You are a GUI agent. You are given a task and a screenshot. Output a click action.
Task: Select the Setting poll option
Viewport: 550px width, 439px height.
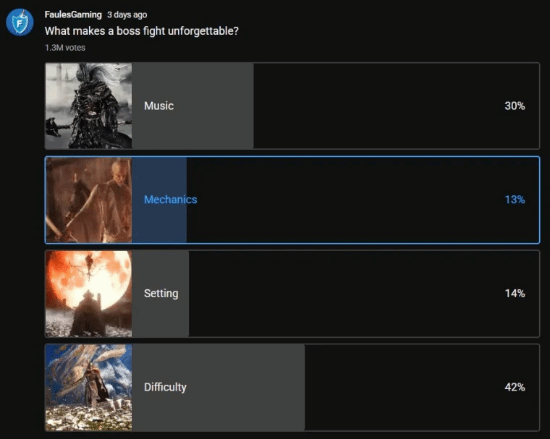click(292, 293)
